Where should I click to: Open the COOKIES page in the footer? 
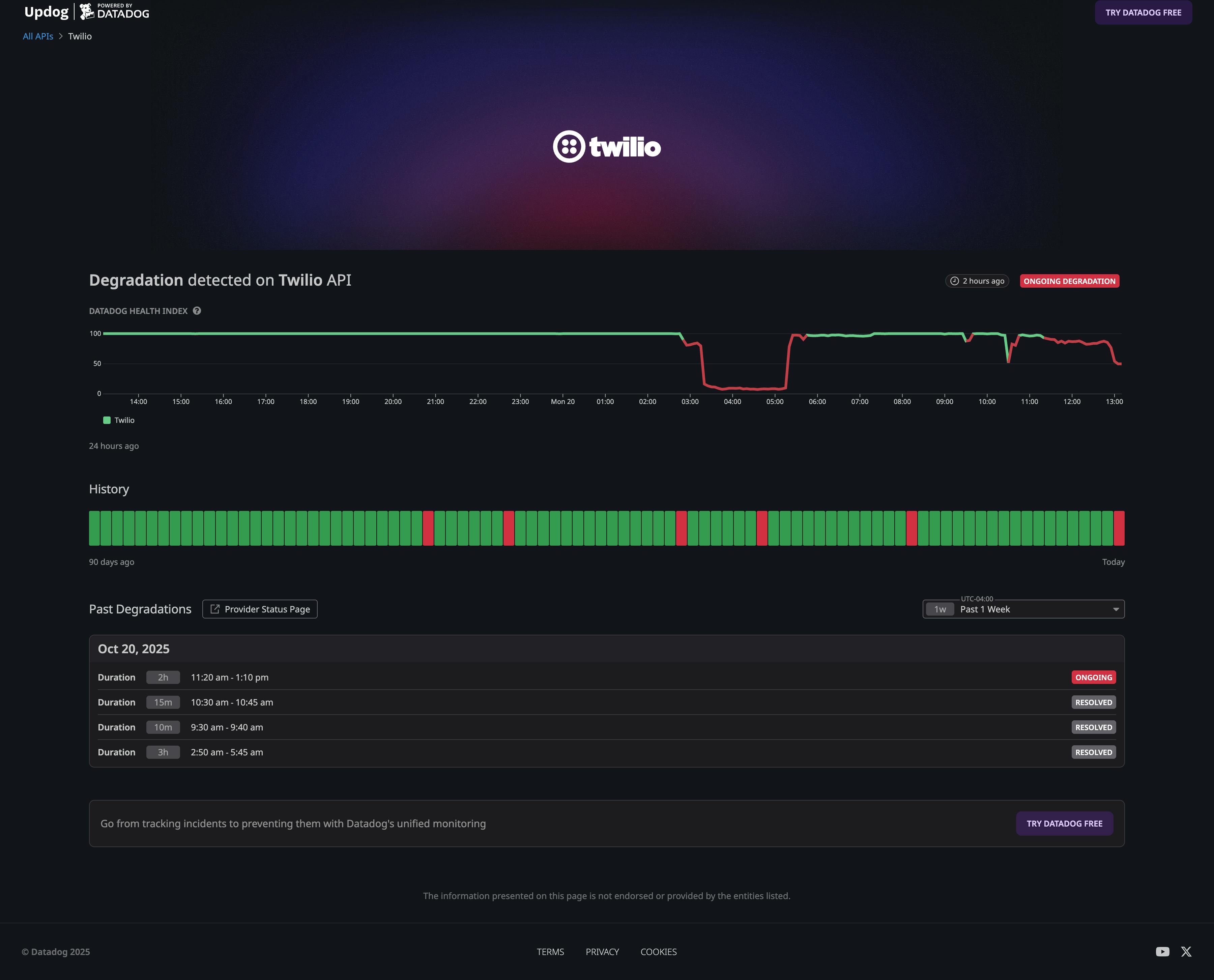point(658,951)
